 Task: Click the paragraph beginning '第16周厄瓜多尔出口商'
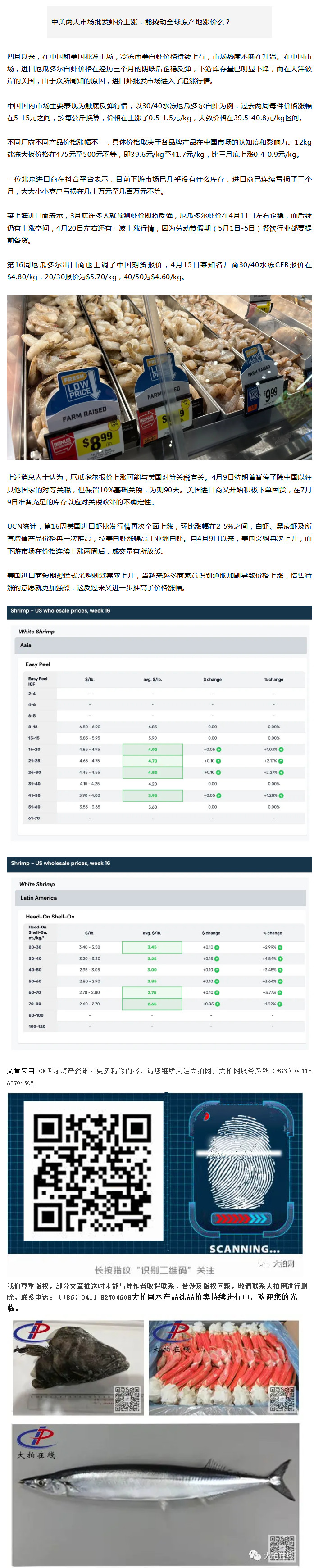point(159,270)
